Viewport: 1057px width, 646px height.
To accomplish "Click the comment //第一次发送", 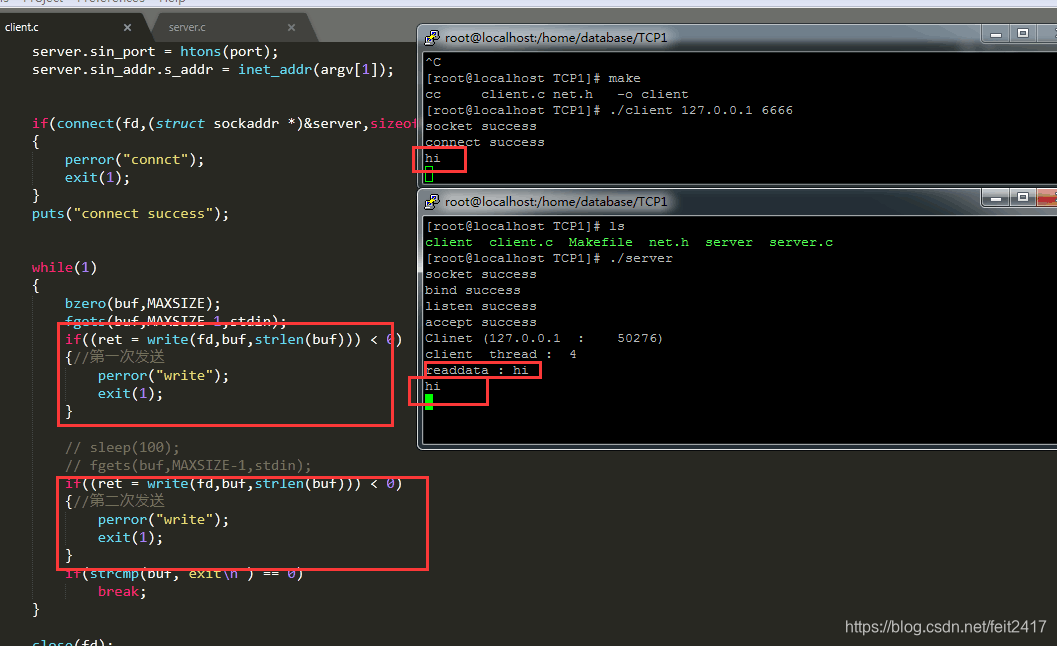I will (x=119, y=357).
